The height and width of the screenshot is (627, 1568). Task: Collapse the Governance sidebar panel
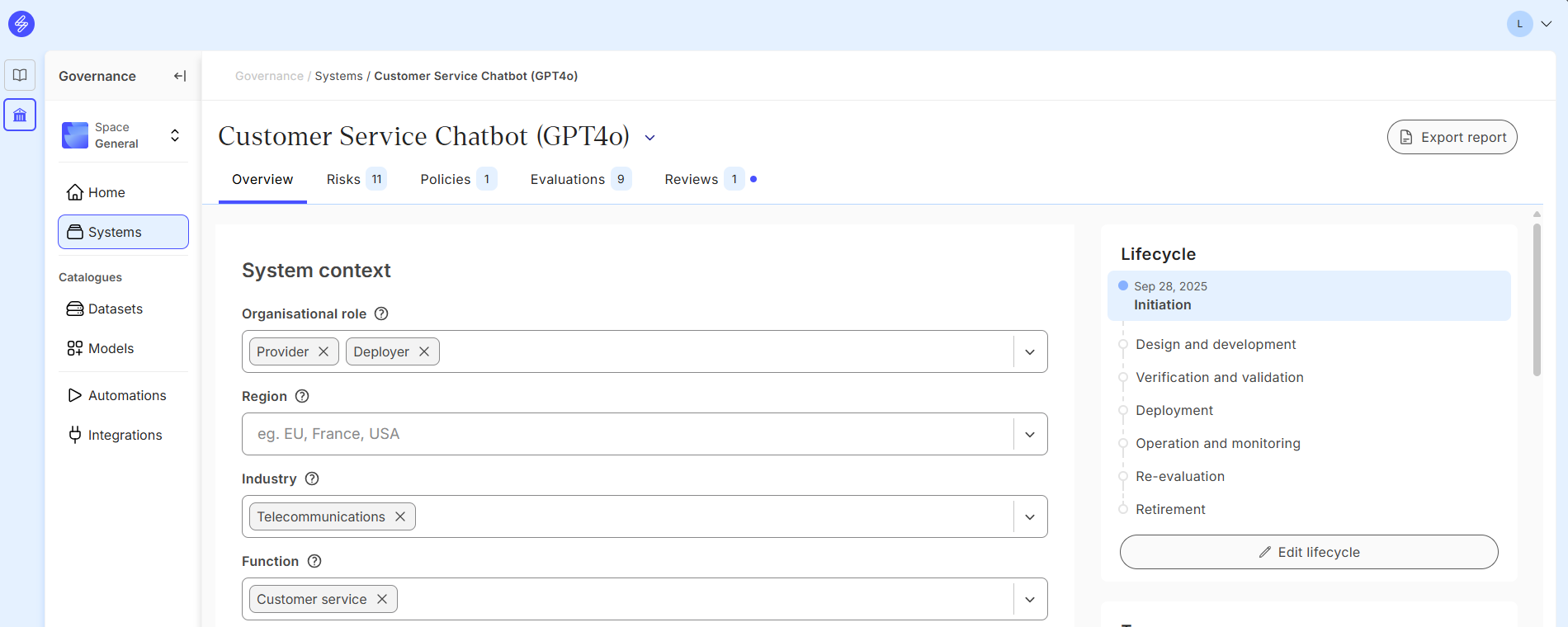click(x=180, y=76)
